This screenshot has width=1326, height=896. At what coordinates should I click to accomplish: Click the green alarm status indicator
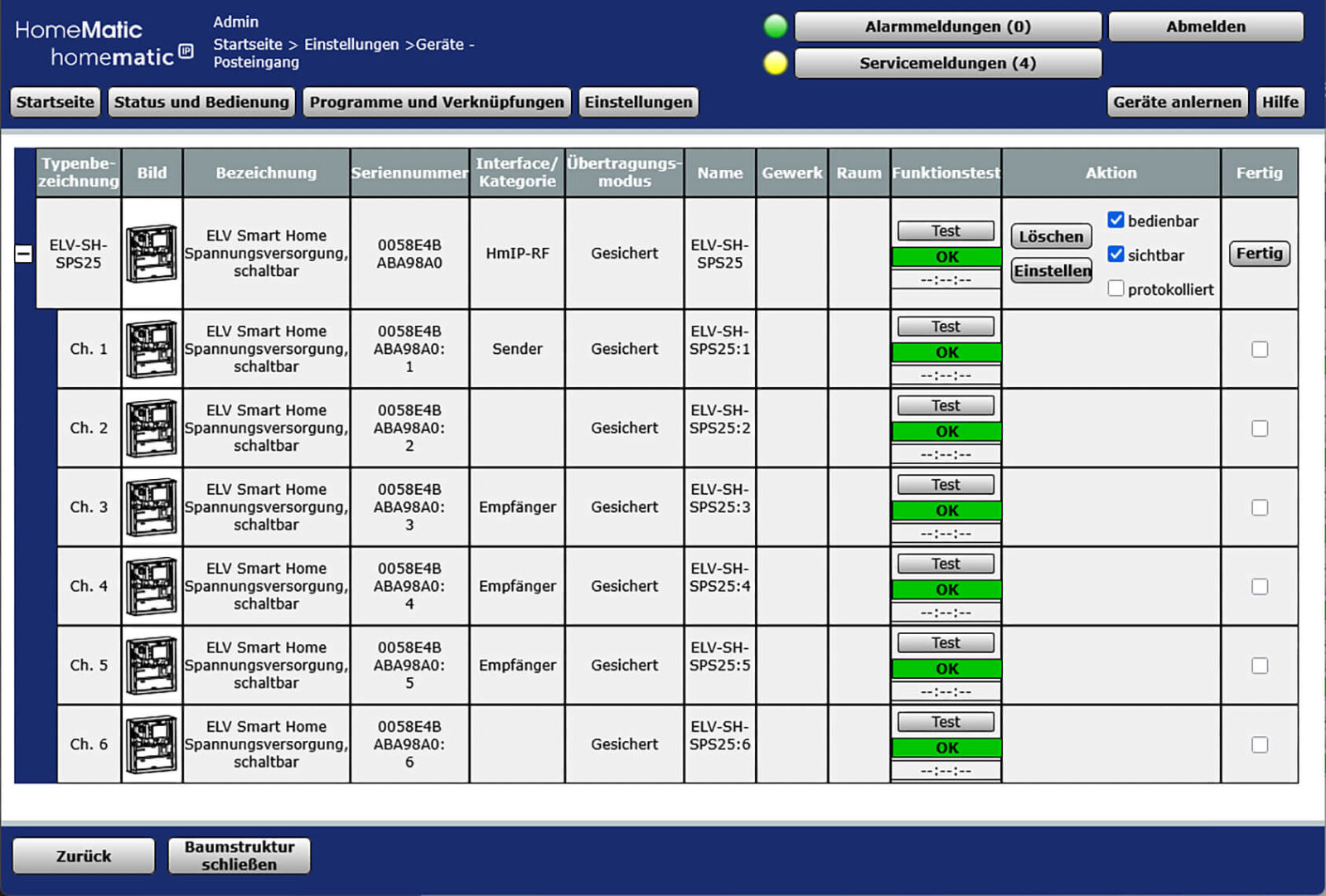(775, 27)
